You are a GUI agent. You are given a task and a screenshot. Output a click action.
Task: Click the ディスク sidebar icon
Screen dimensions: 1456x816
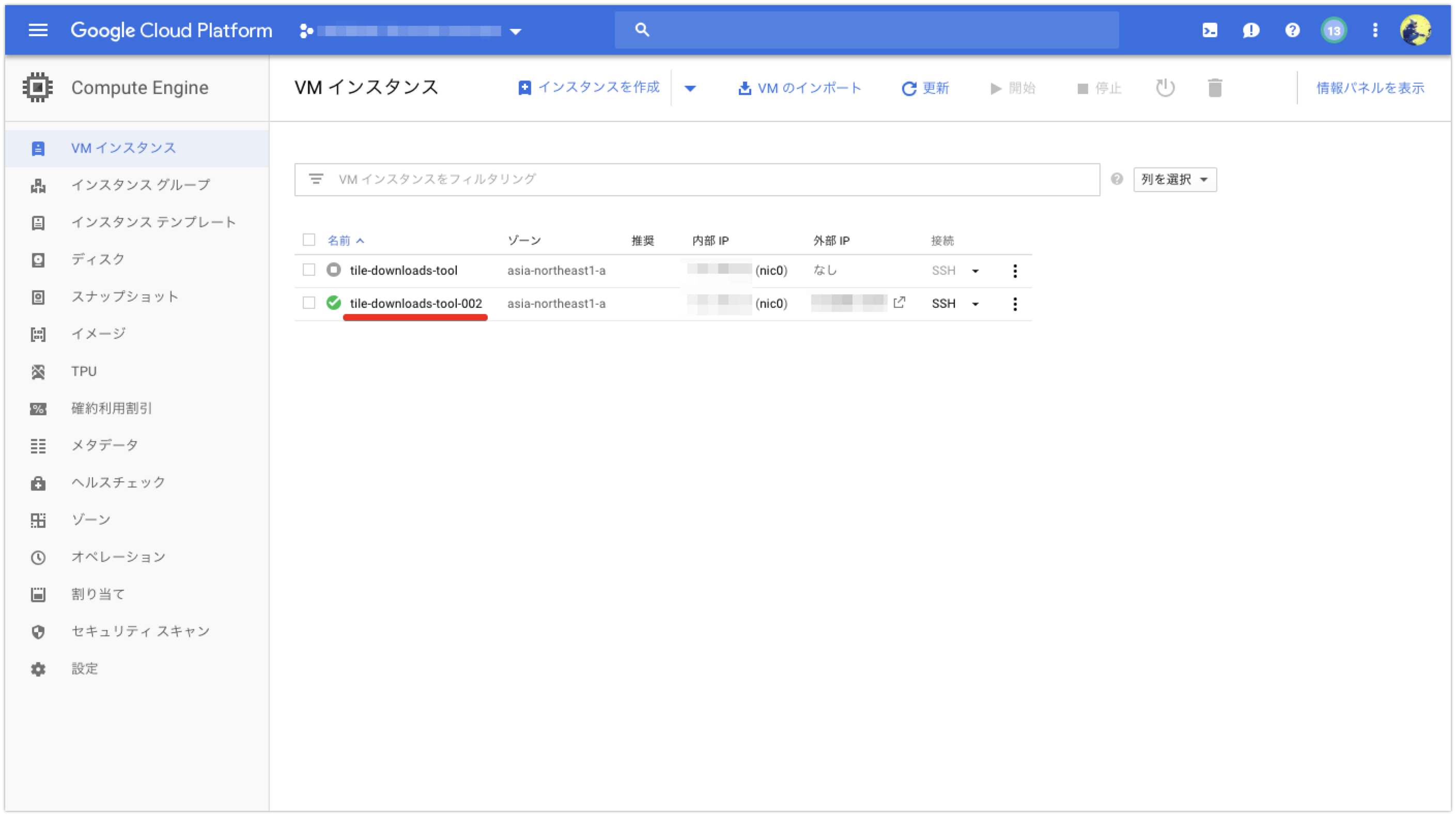pos(38,260)
